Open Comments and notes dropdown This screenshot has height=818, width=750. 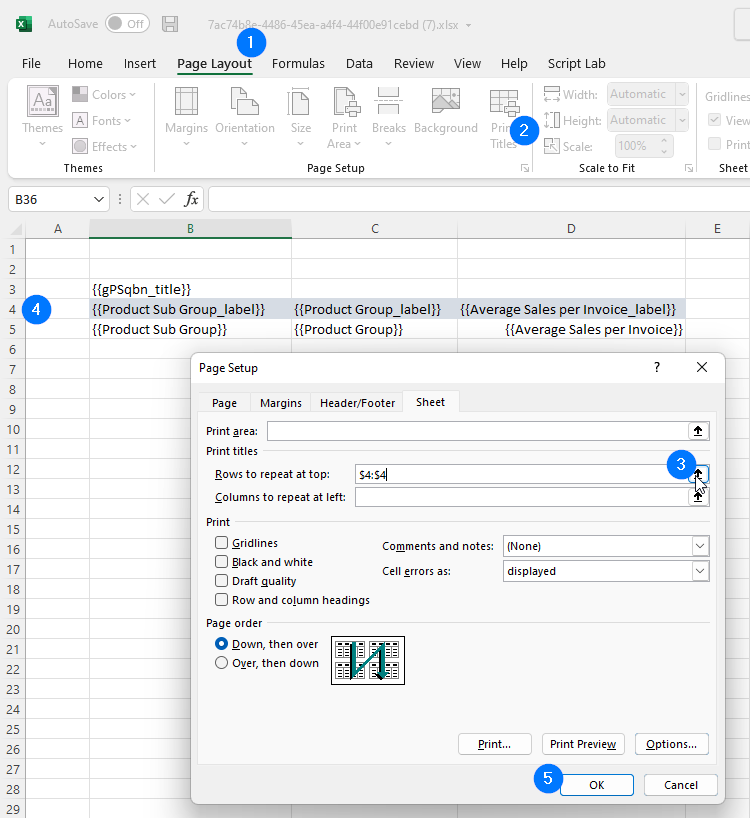(700, 546)
